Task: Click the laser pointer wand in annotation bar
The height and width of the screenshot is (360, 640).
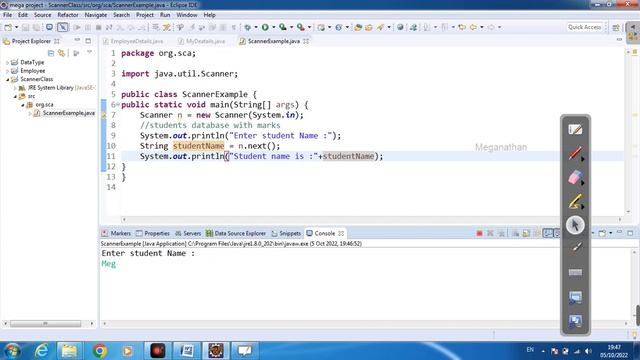Action: coord(575,248)
